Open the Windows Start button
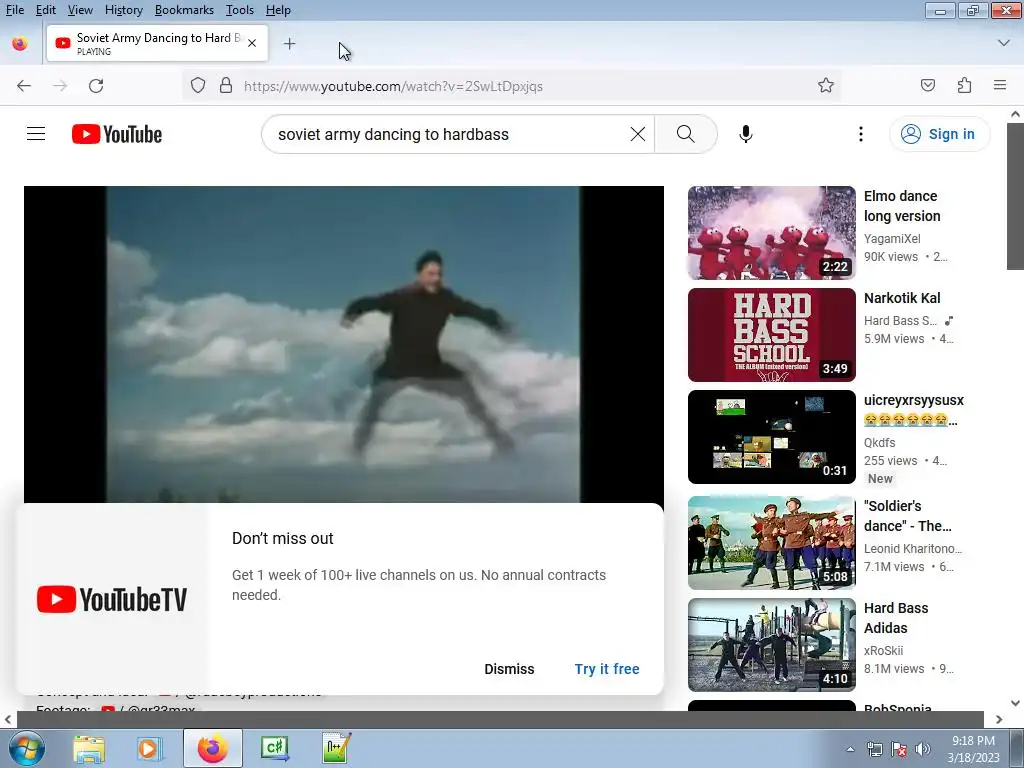The width and height of the screenshot is (1024, 768). click(x=27, y=748)
